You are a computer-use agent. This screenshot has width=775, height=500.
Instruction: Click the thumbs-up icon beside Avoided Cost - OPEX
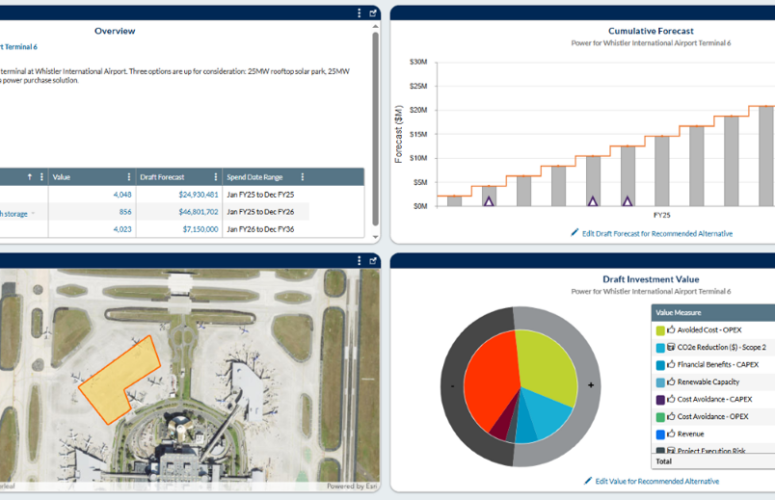[671, 330]
